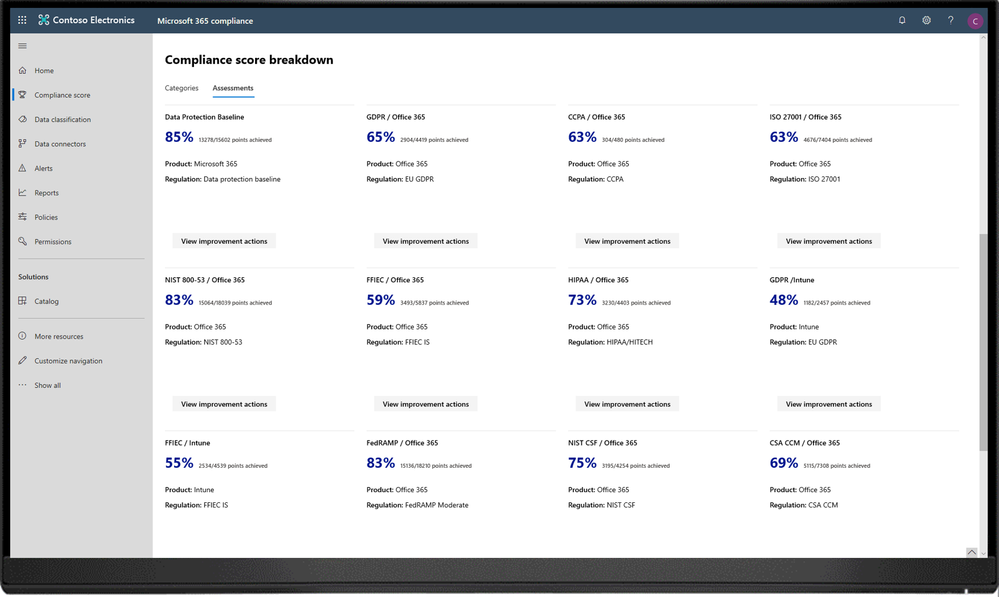The width and height of the screenshot is (999, 597).
Task: Click Regulation: FedRAMP Moderate text
Action: tap(417, 505)
